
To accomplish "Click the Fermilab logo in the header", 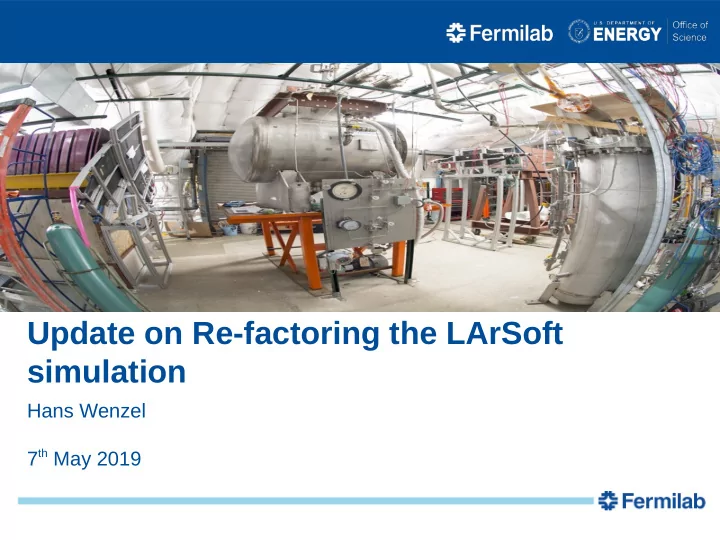I will 500,33.
